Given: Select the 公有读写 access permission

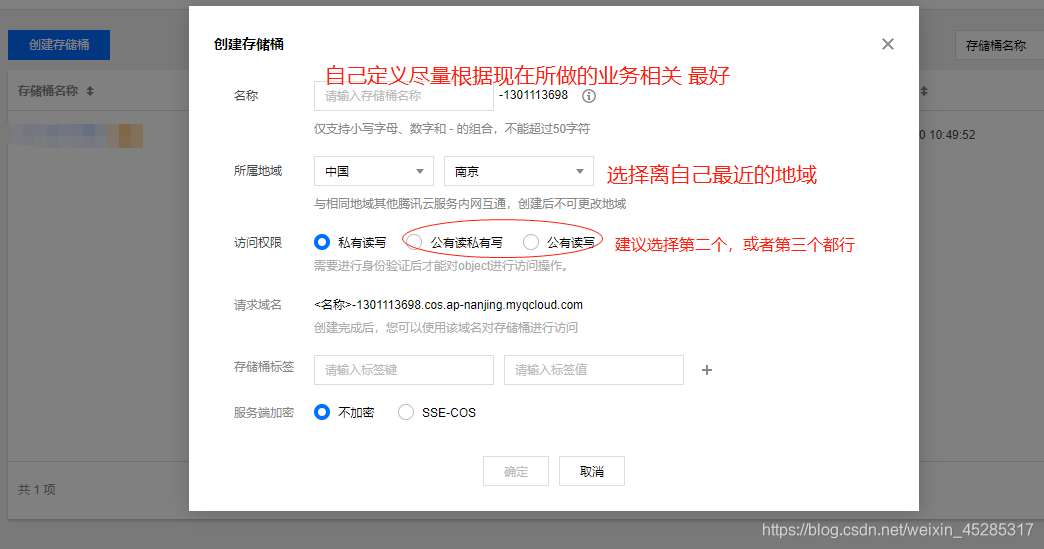Looking at the screenshot, I should (x=531, y=242).
